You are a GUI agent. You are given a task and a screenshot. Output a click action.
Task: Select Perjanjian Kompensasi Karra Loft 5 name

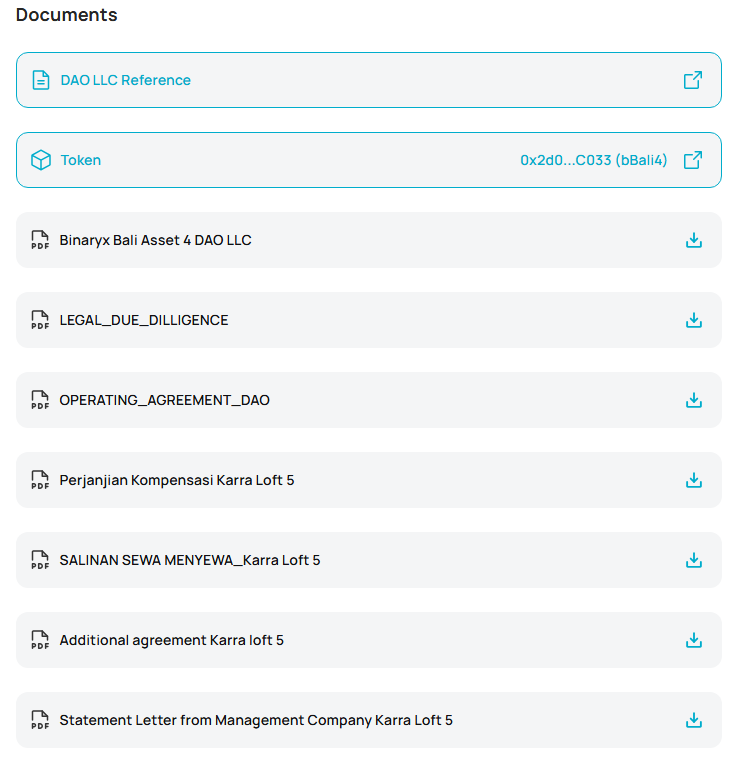point(177,480)
